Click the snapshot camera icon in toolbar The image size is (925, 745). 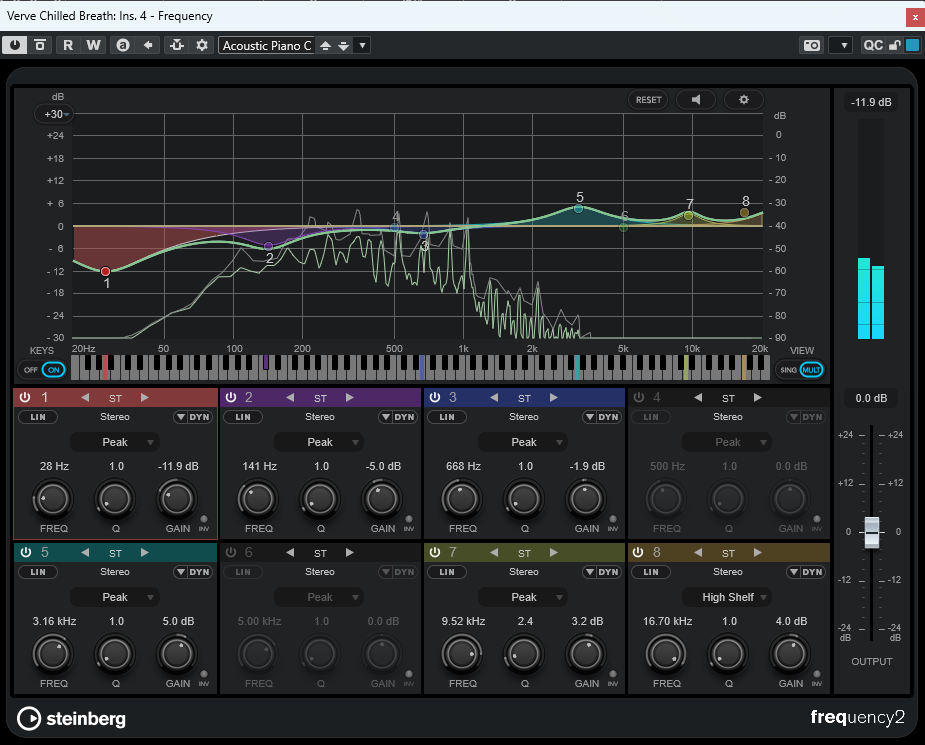tap(811, 45)
